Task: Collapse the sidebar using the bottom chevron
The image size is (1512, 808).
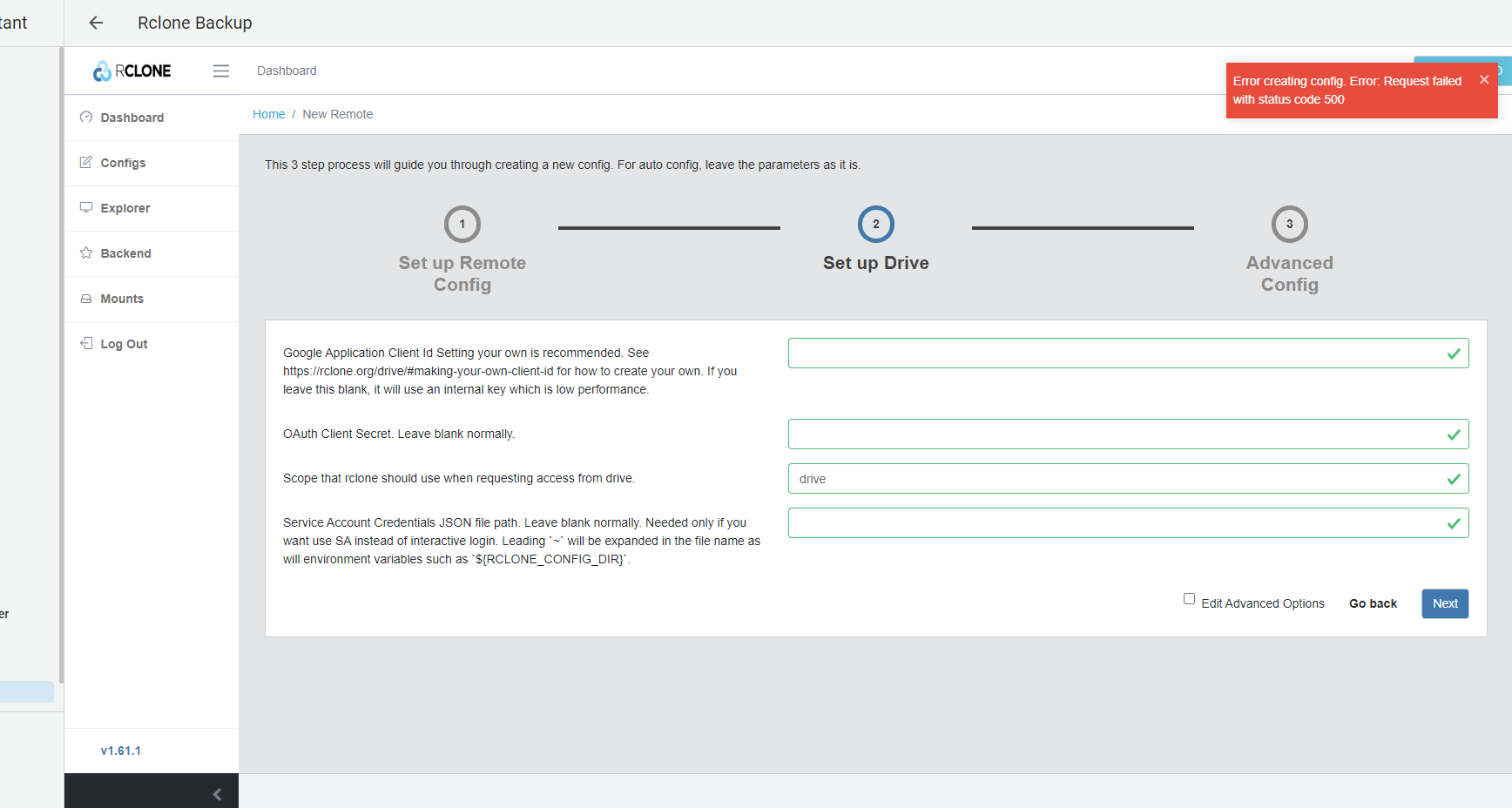Action: [216, 793]
